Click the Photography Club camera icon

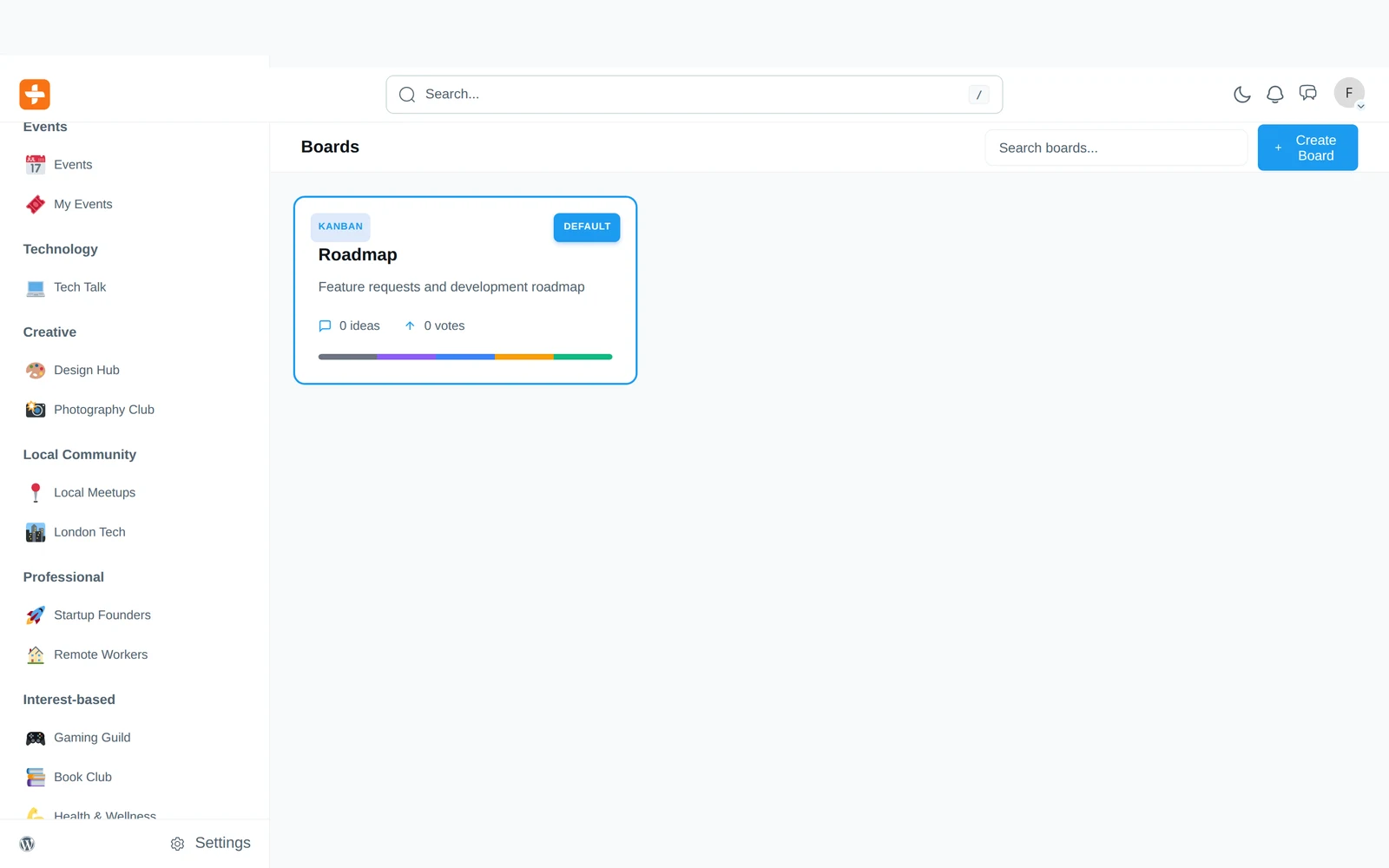36,410
